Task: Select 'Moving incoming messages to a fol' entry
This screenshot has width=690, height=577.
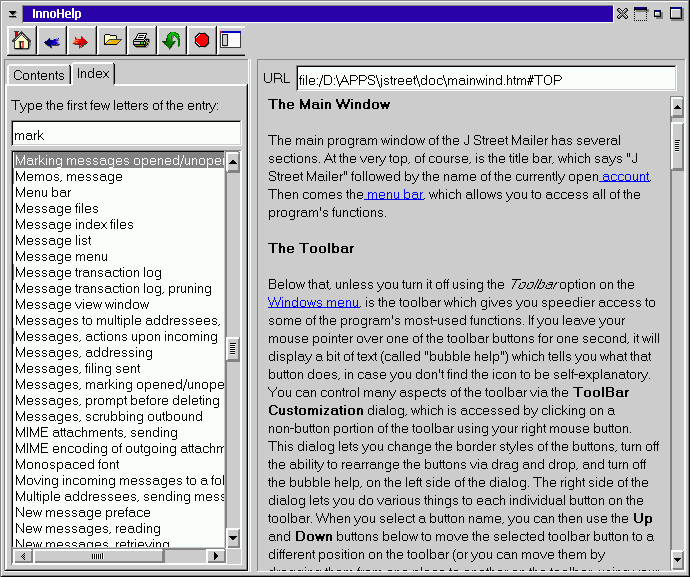Action: click(119, 480)
